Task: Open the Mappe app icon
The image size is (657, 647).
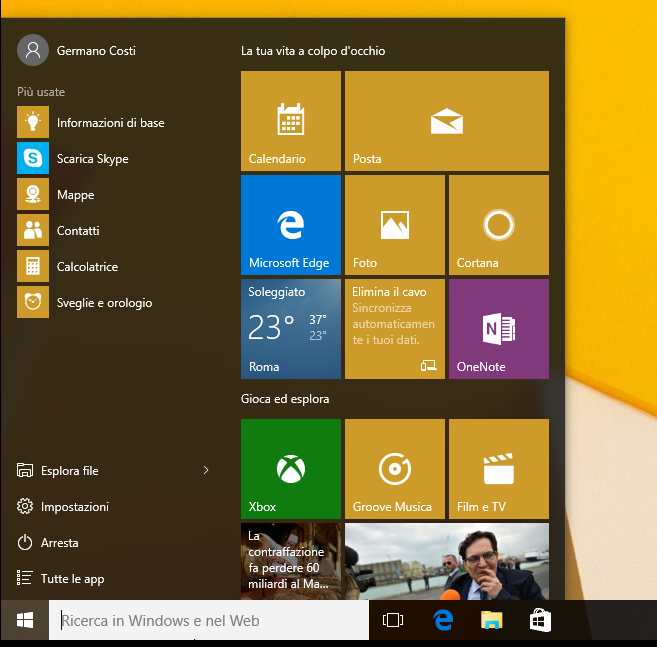Action: [33, 194]
